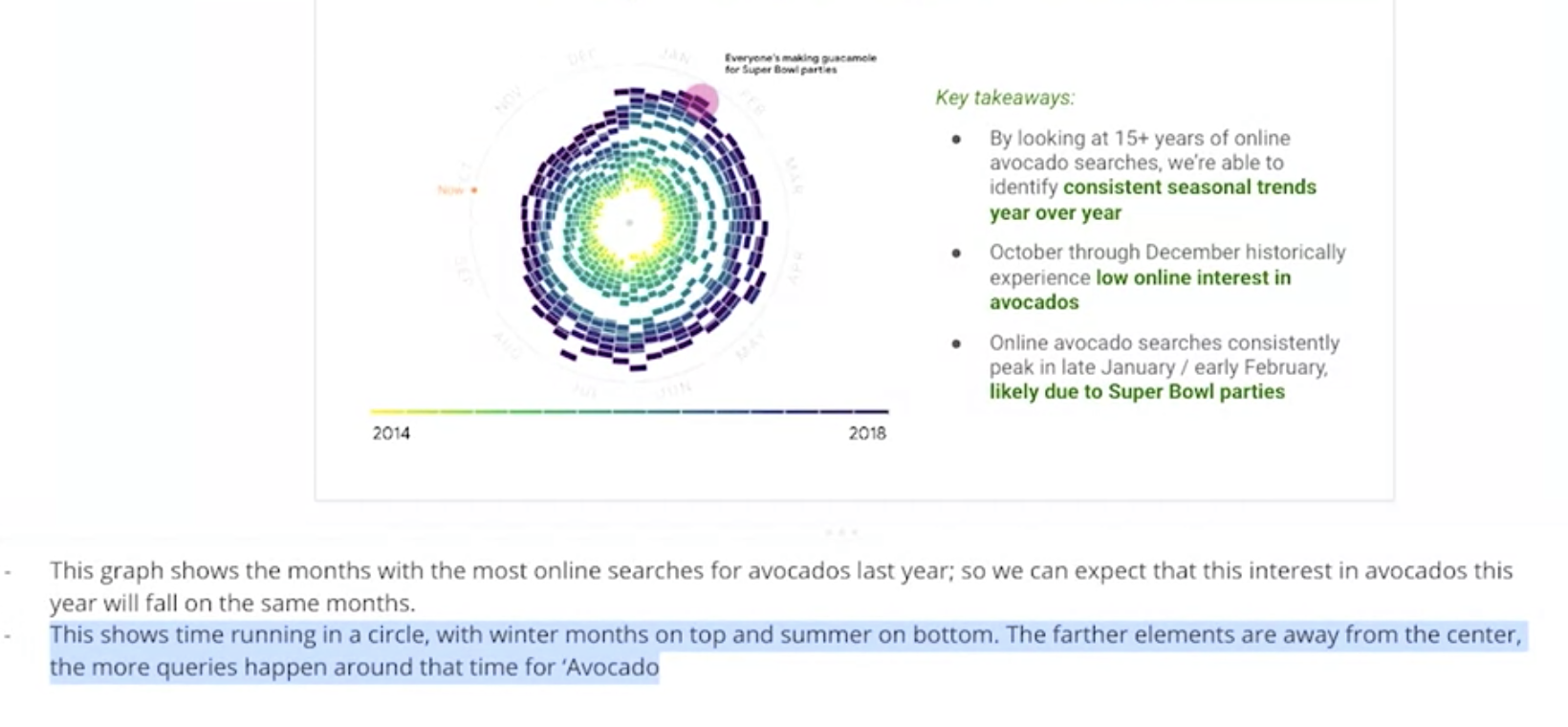This screenshot has width=1568, height=727.
Task: Click the orange 'Now' marker dot
Action: pyautogui.click(x=474, y=190)
